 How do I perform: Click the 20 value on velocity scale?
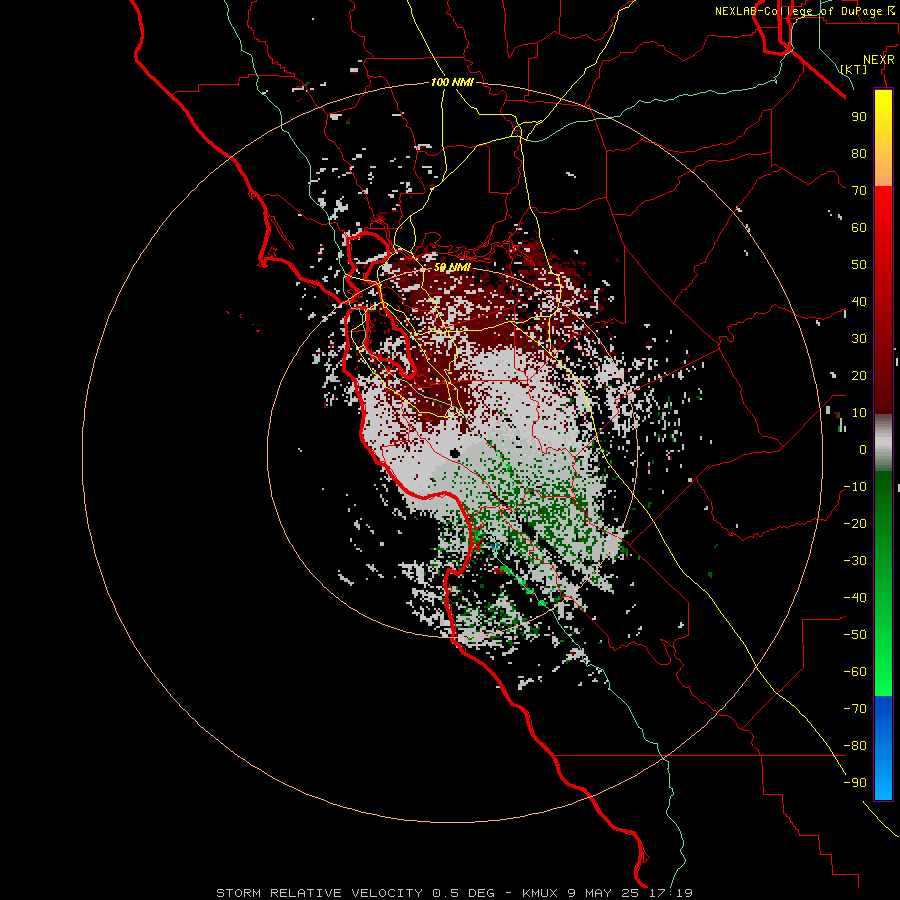tap(859, 376)
